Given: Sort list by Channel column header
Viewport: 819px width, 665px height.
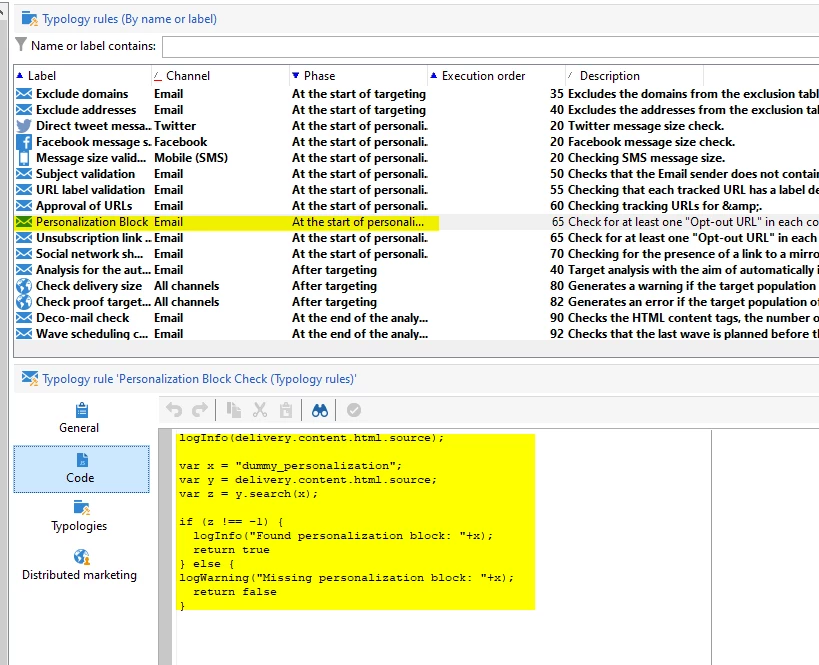Looking at the screenshot, I should (220, 76).
